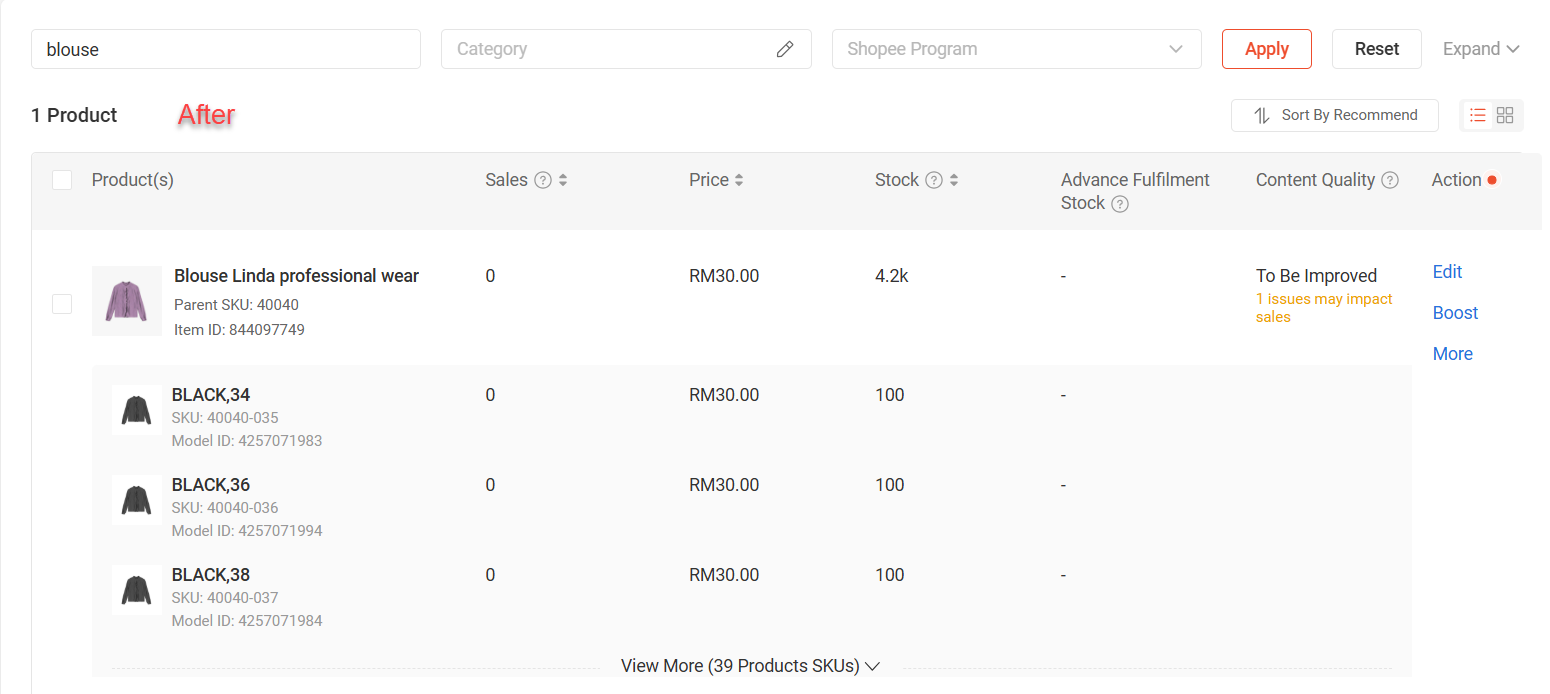
Task: Switch to list view layout icon
Action: (x=1477, y=115)
